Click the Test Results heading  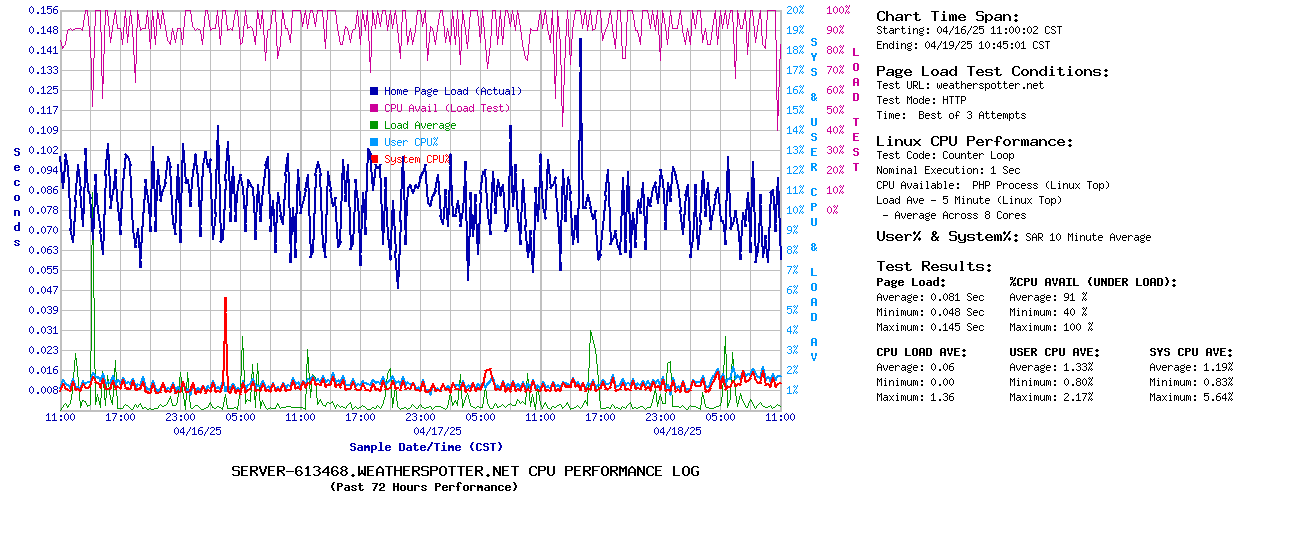click(934, 266)
